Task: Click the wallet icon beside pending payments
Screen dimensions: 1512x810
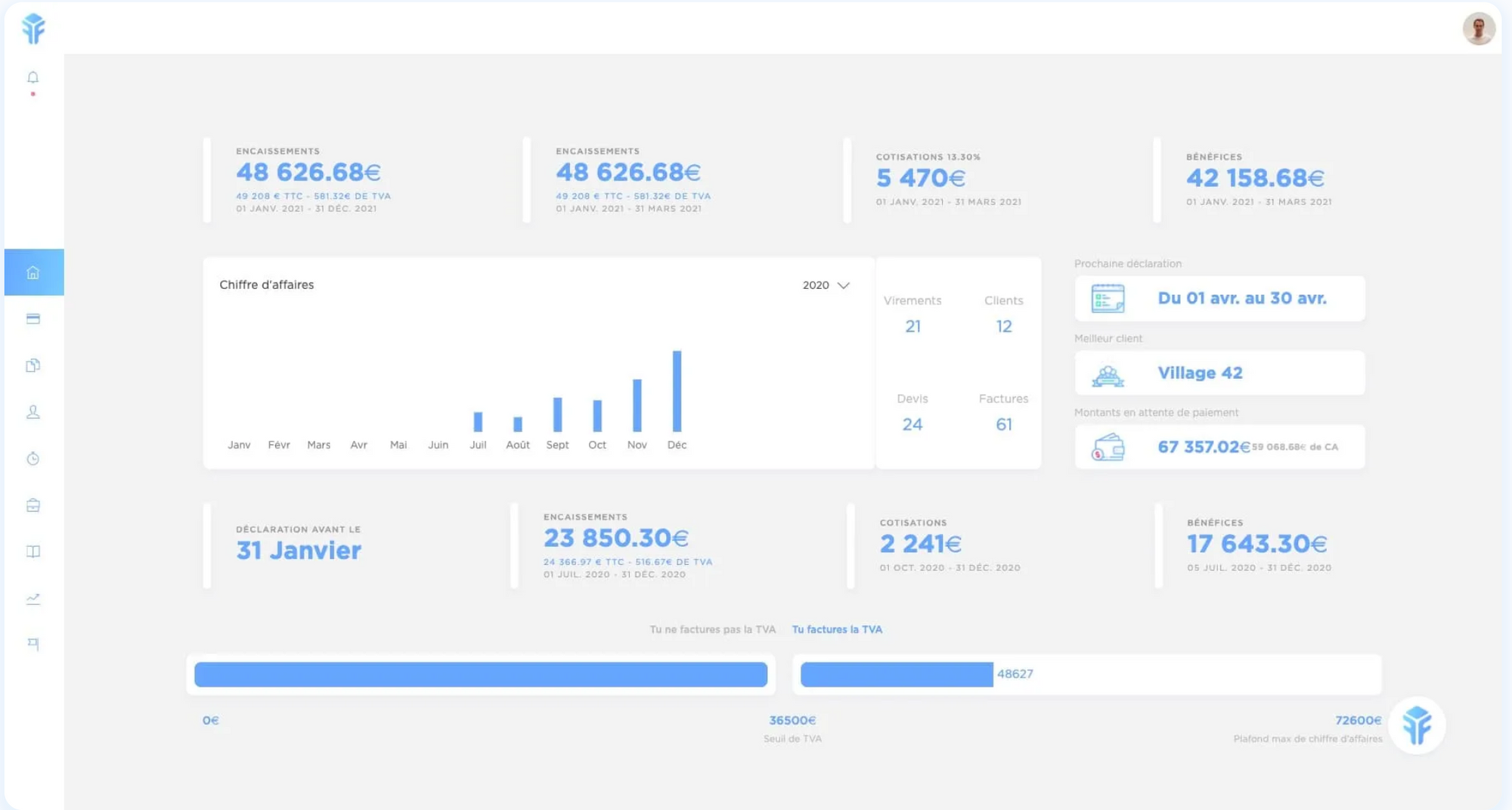Action: [1108, 446]
